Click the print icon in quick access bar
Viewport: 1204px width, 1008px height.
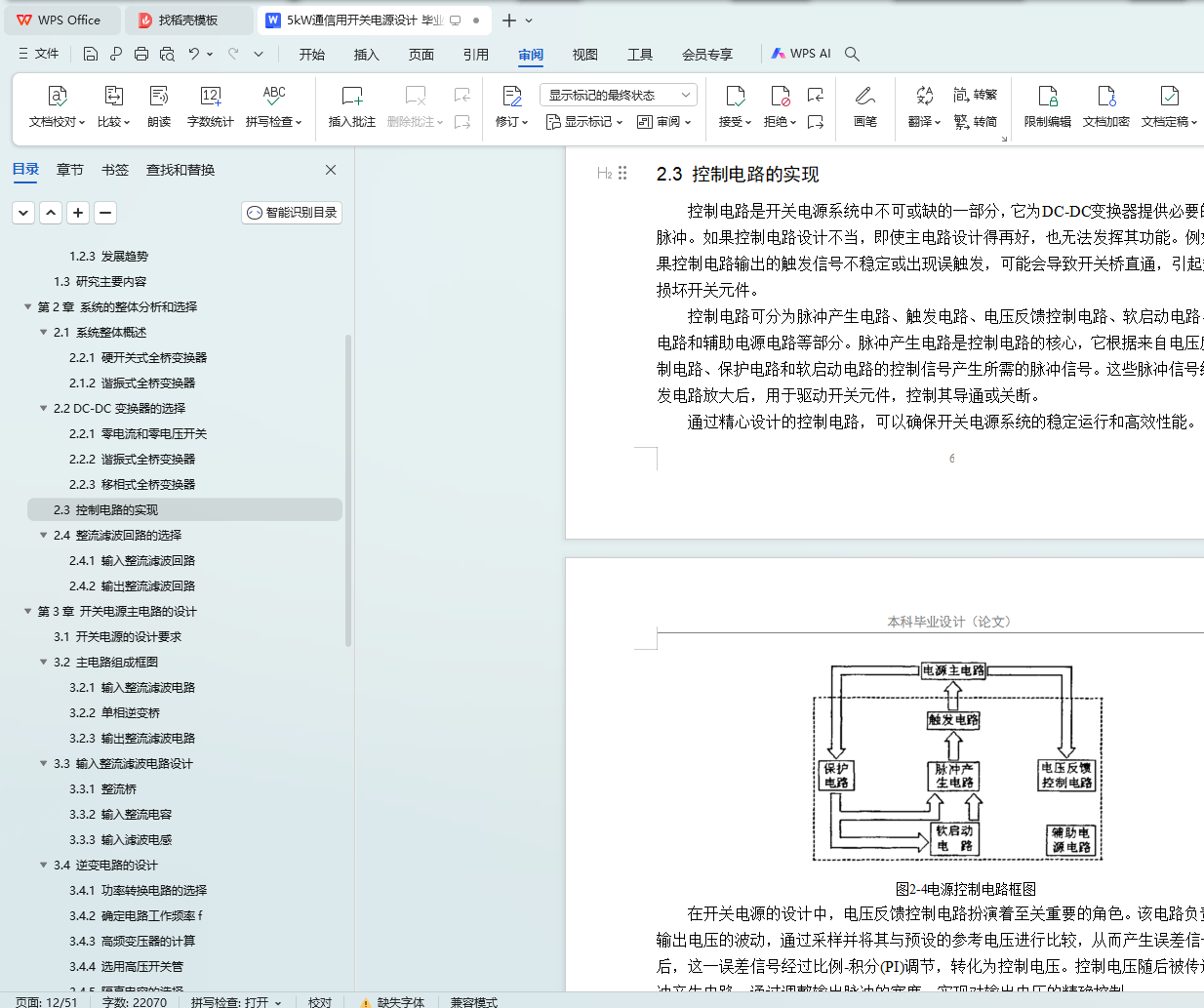tap(141, 54)
